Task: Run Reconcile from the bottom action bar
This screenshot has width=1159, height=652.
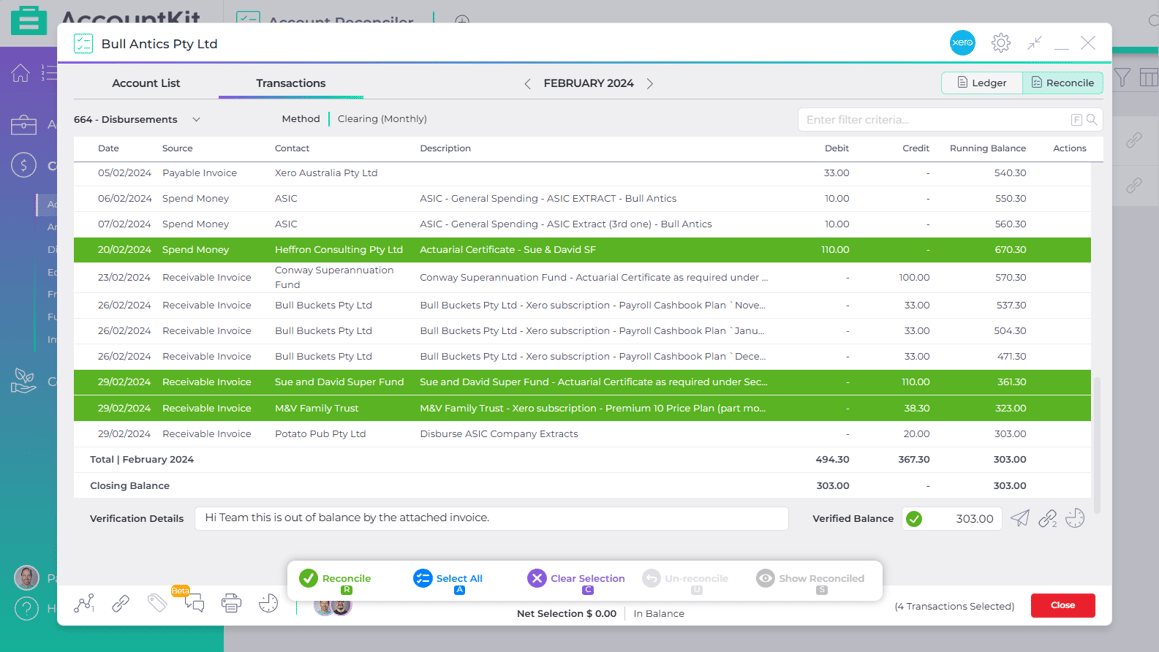Action: tap(335, 578)
